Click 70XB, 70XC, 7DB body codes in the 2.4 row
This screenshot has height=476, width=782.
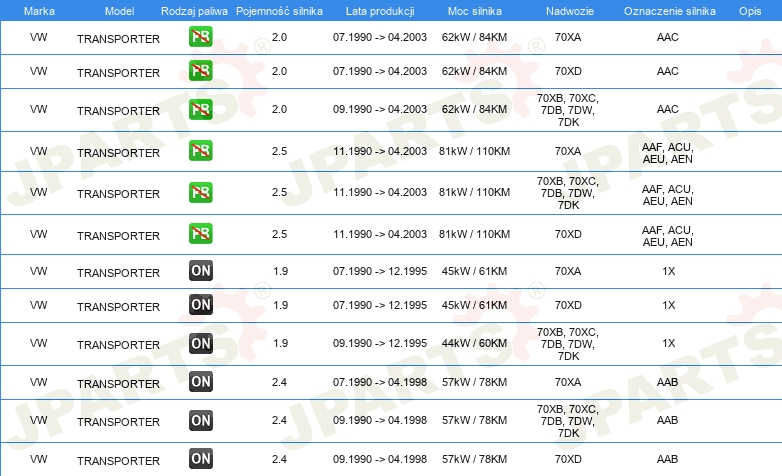[x=568, y=421]
